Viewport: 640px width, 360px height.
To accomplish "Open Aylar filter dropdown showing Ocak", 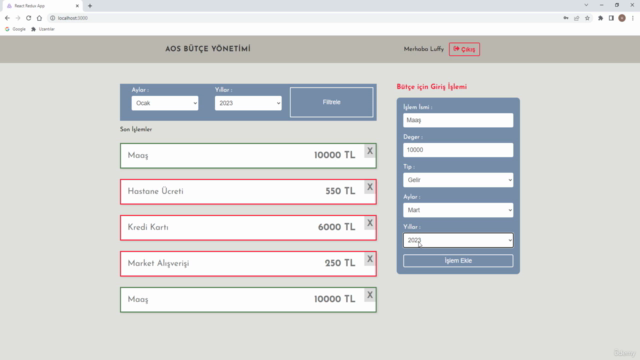I will 165,103.
